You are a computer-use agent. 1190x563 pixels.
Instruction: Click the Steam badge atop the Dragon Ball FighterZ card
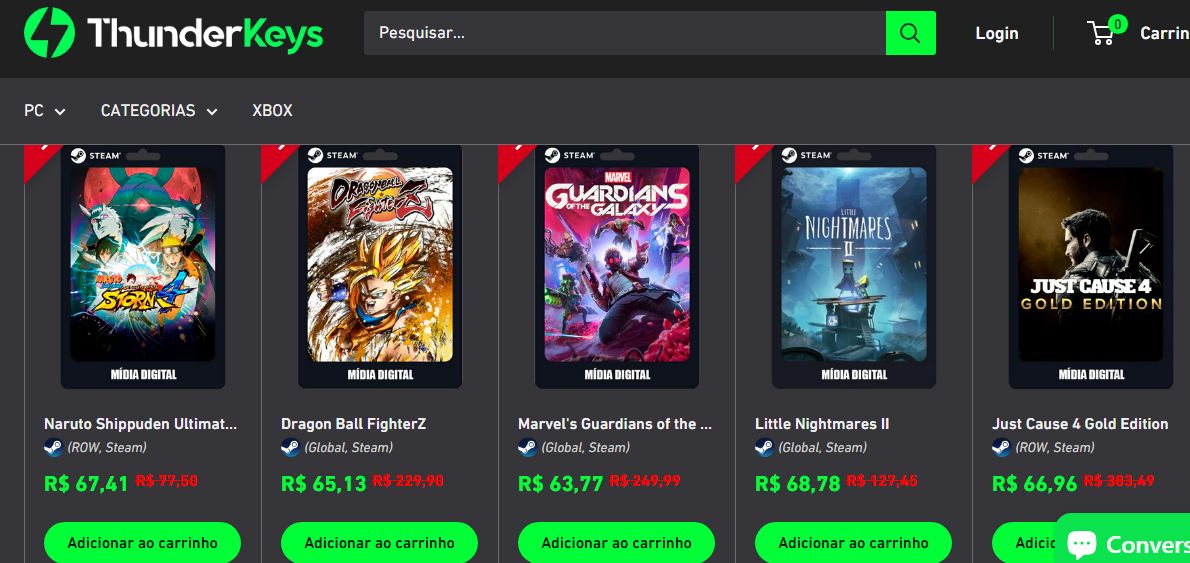[x=332, y=156]
